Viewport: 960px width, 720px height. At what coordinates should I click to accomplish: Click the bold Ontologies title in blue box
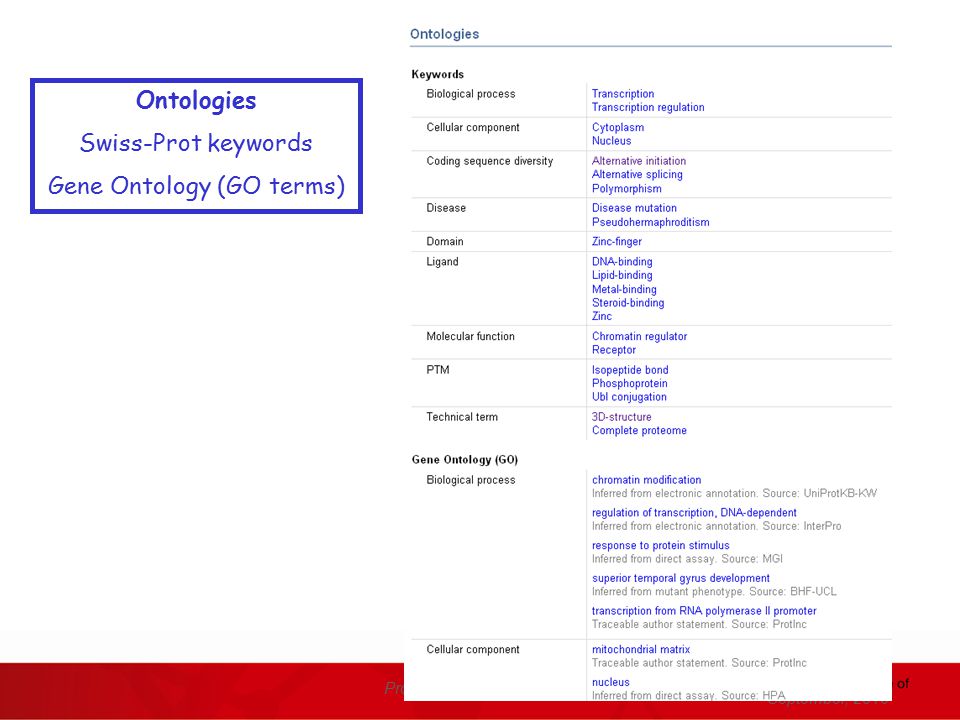point(196,101)
